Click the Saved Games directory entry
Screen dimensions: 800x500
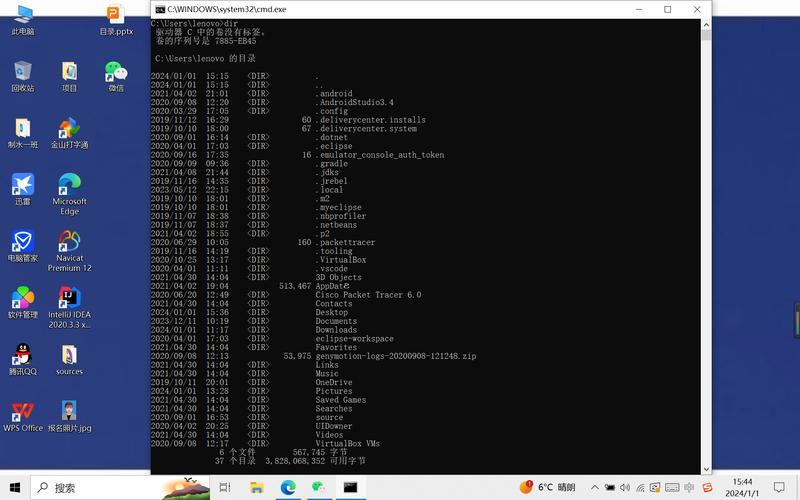coord(341,399)
